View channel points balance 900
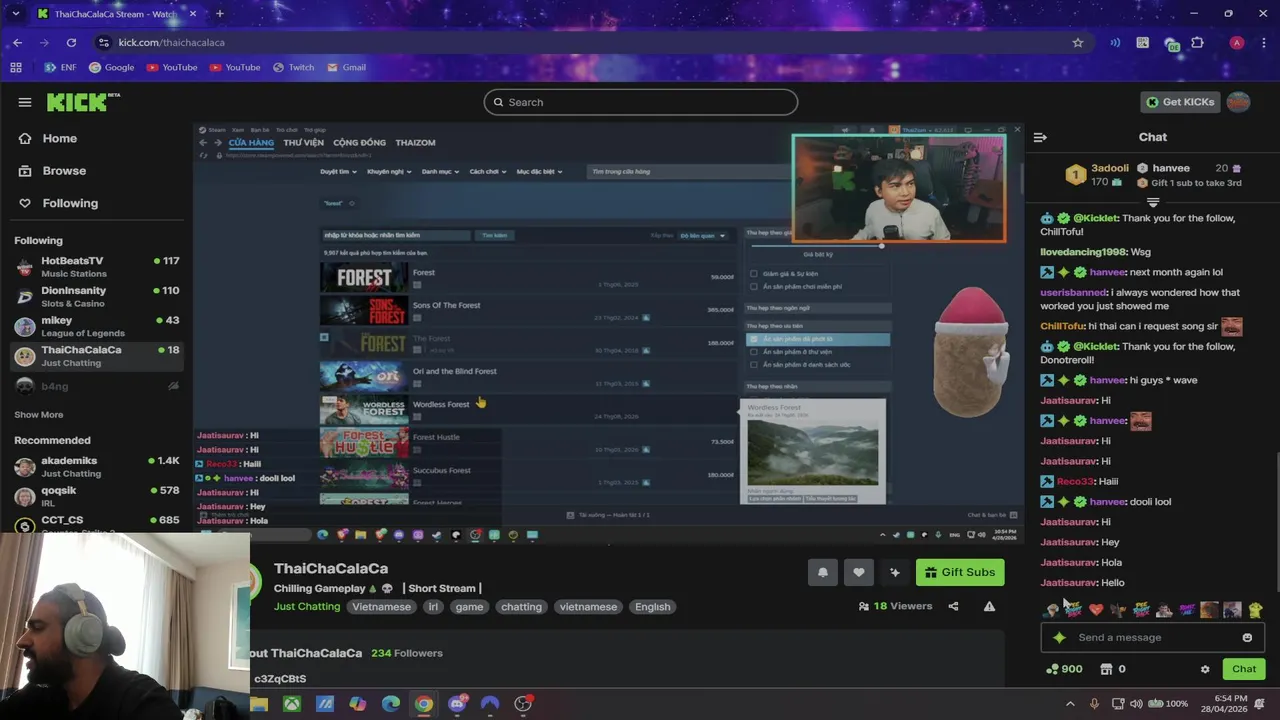The image size is (1280, 720). 1064,669
